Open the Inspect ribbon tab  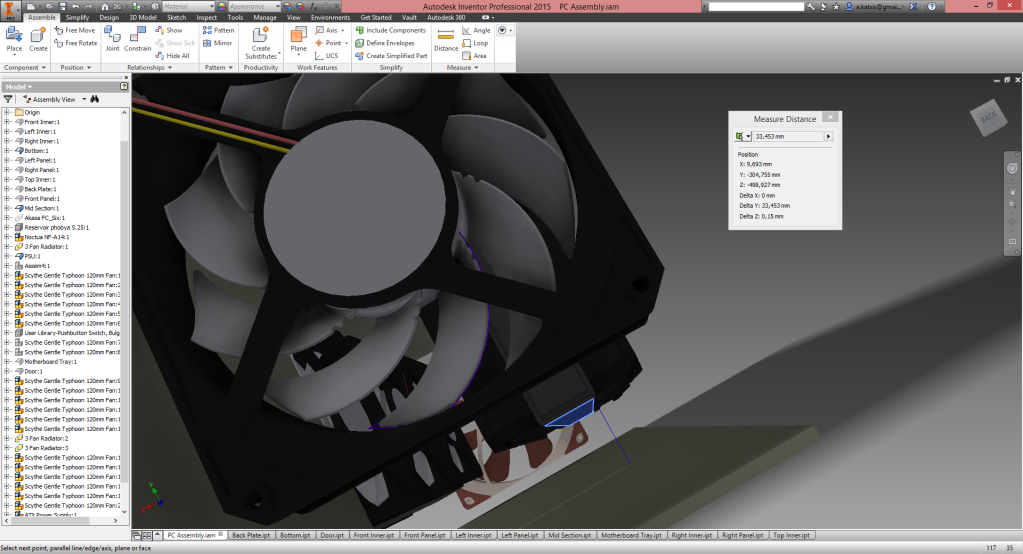(x=206, y=18)
